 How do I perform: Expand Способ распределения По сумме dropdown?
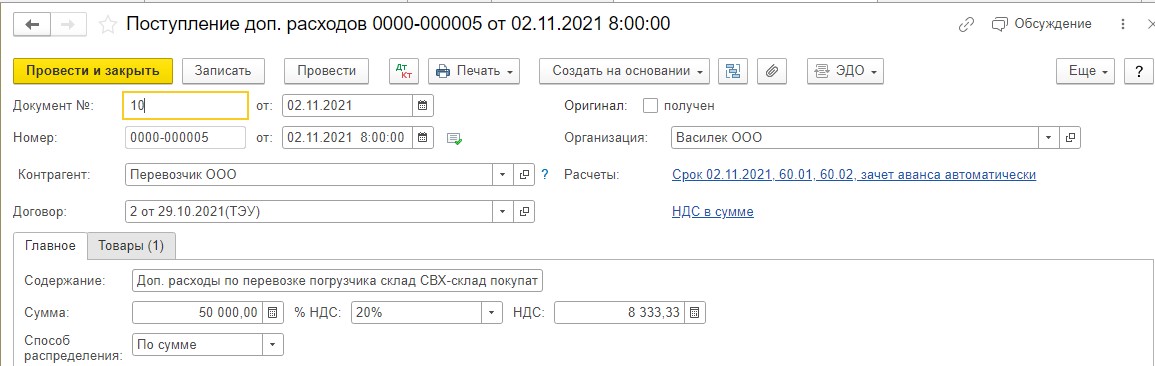[x=273, y=344]
